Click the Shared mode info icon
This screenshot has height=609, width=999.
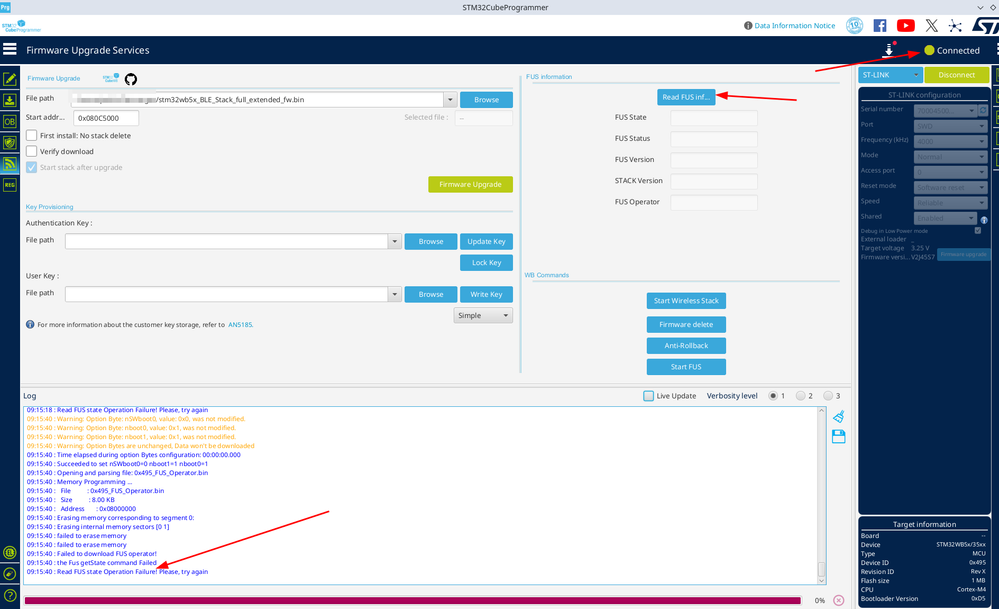(984, 220)
